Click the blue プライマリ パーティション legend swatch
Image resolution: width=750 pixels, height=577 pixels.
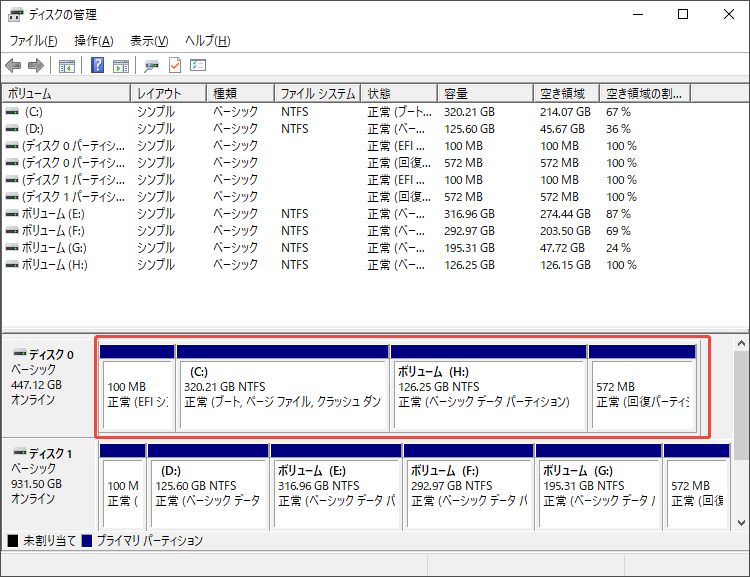point(87,541)
